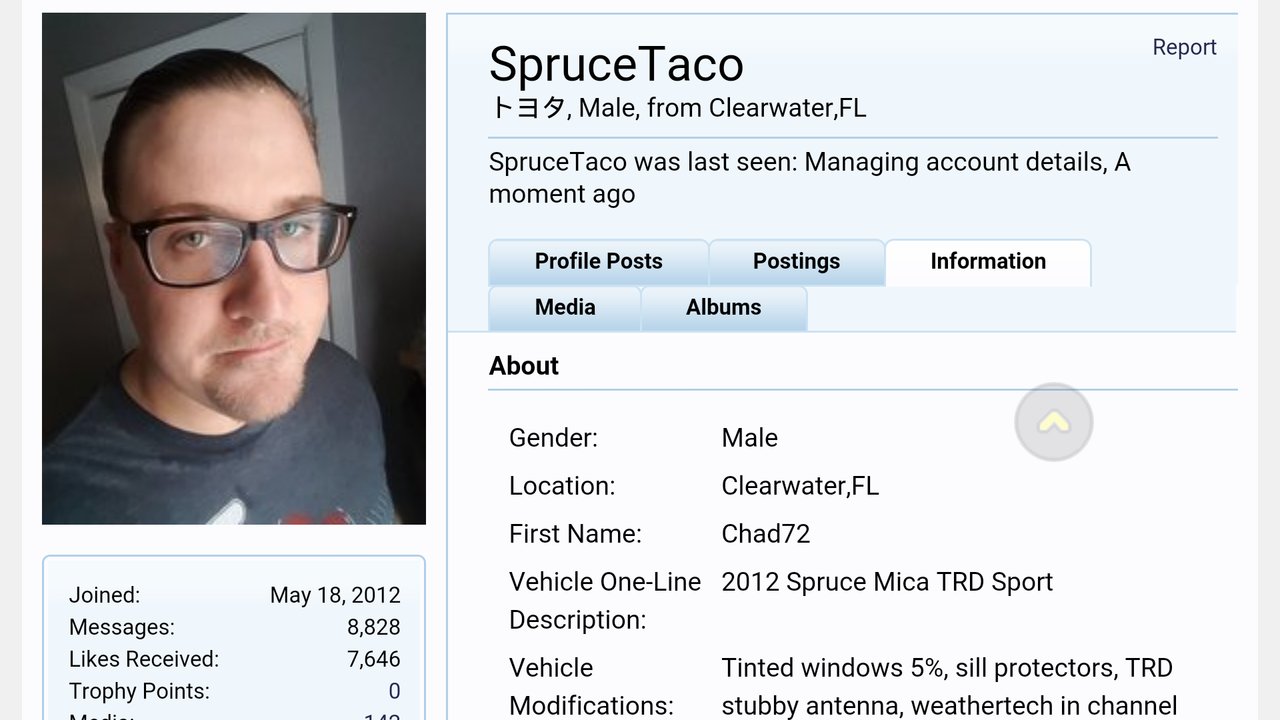Tap the scroll-to-top arrow icon

point(1053,422)
